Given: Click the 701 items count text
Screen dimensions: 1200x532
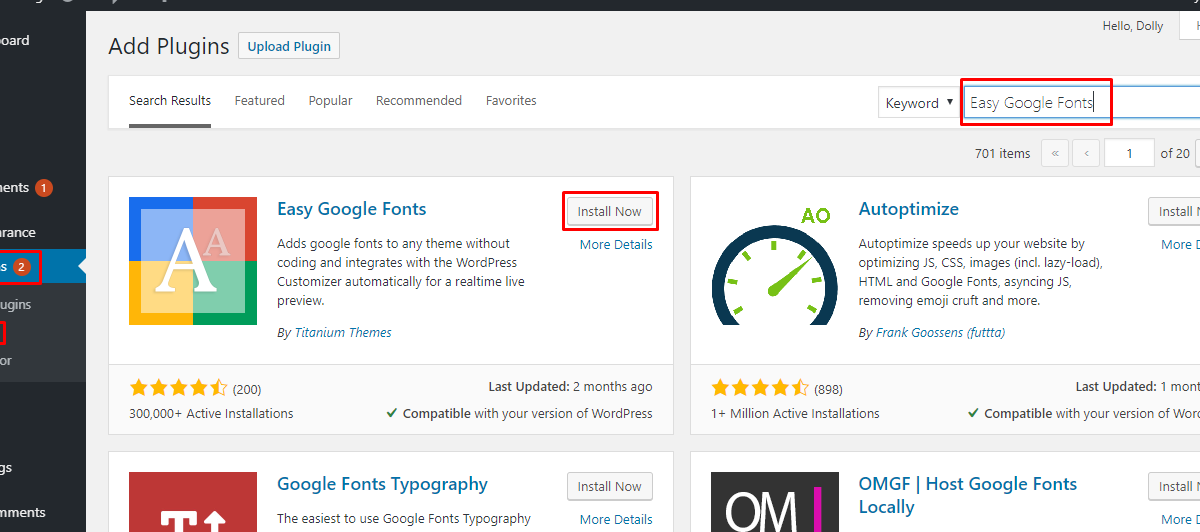Looking at the screenshot, I should 1002,153.
